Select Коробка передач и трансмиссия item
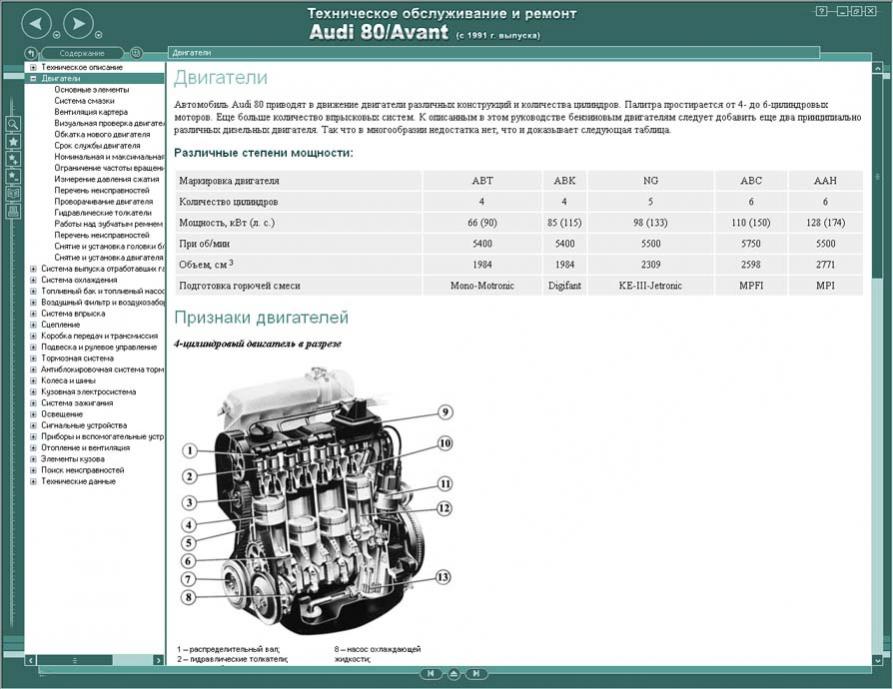 (x=100, y=336)
